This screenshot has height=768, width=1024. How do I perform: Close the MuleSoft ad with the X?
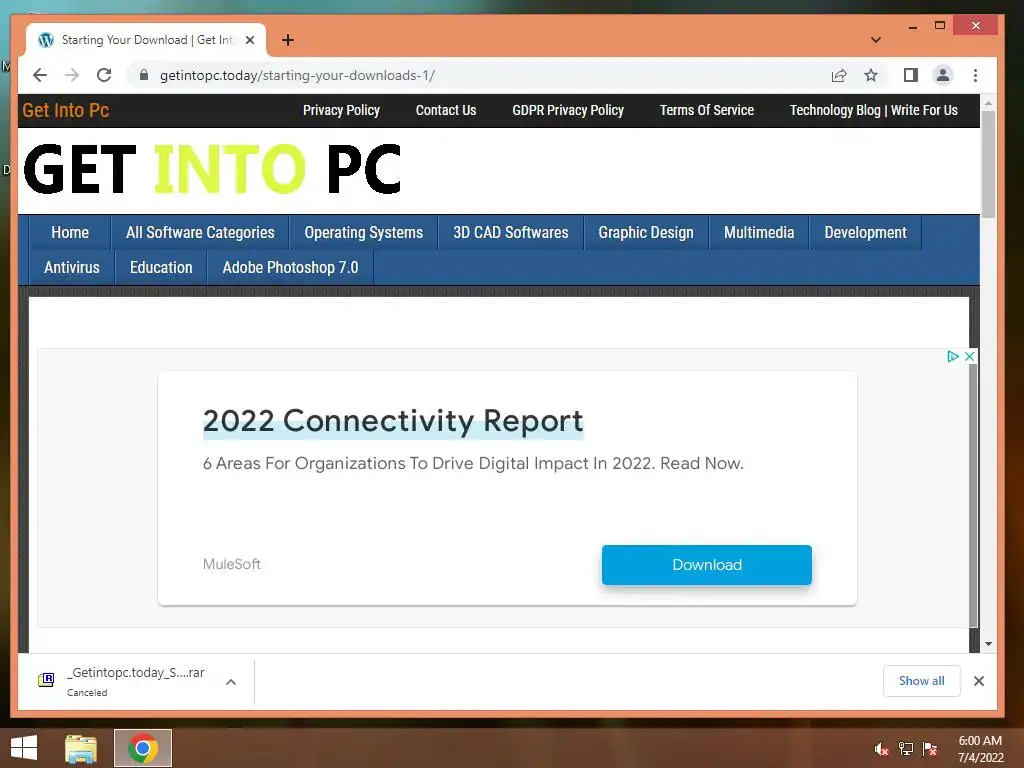(x=969, y=356)
